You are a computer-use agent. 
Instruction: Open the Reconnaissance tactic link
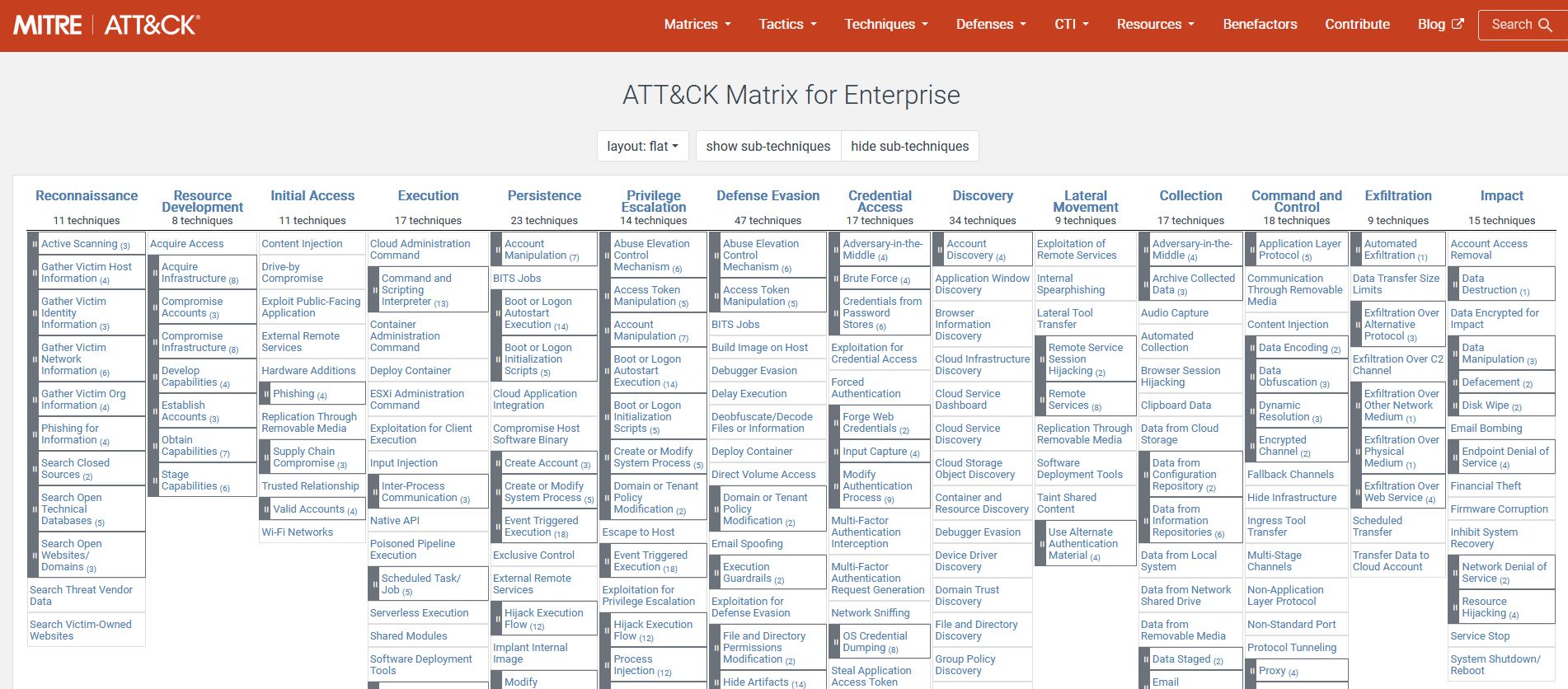[x=87, y=196]
